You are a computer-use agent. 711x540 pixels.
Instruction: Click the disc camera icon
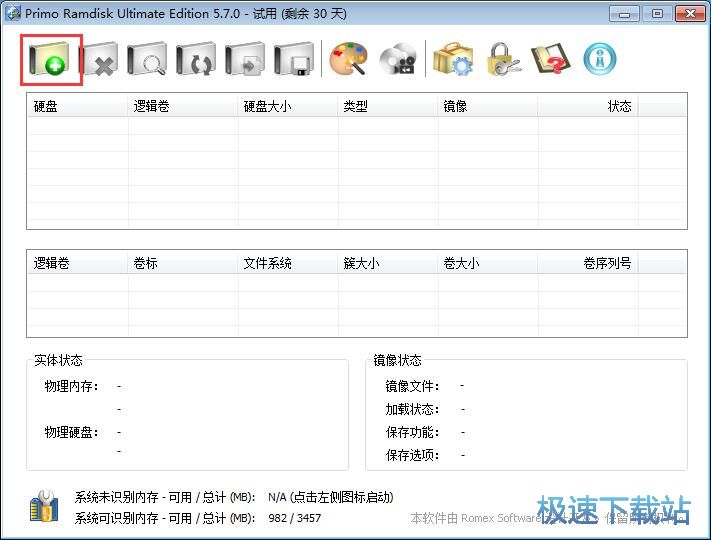[x=397, y=59]
